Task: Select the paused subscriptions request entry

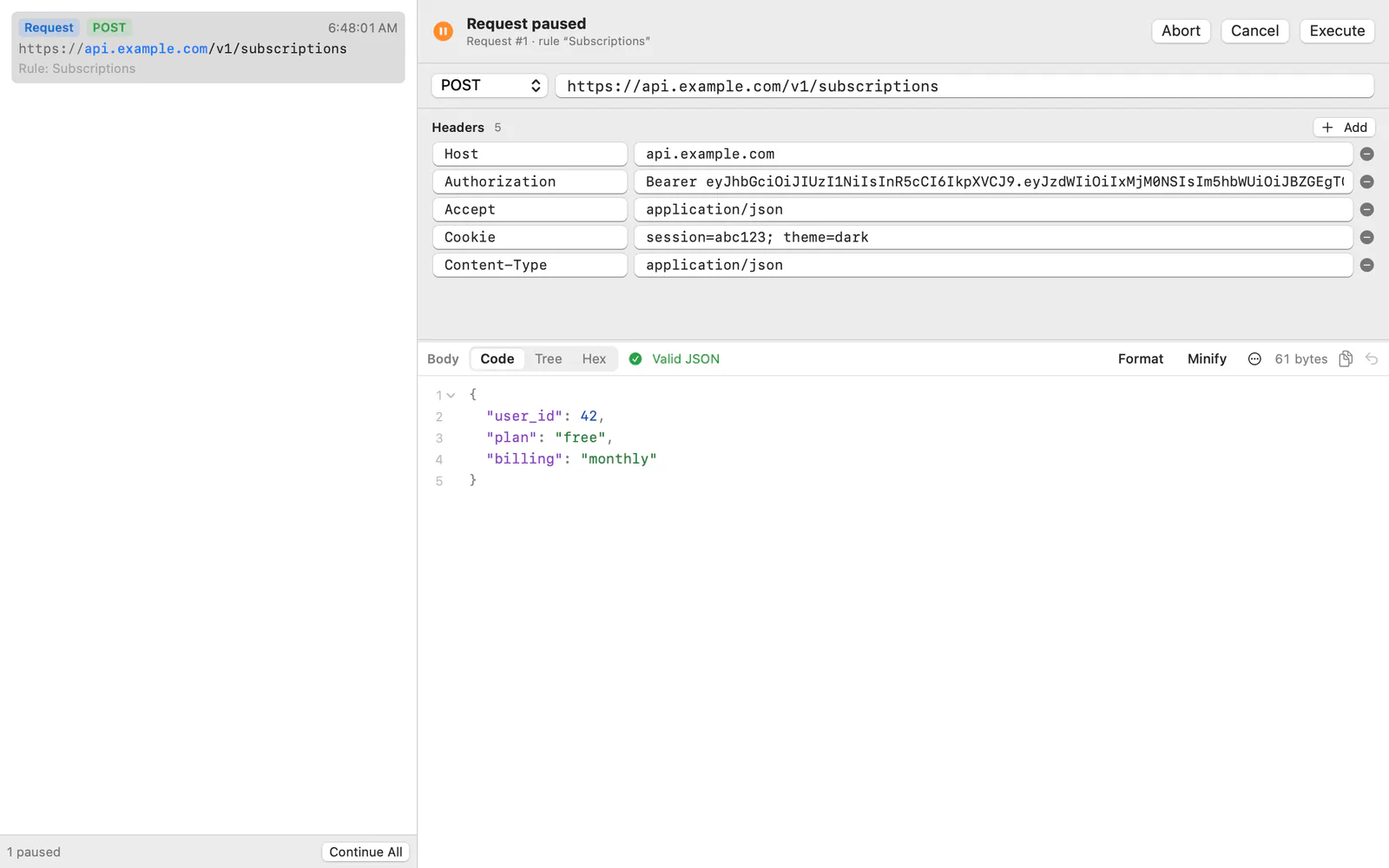Action: (x=208, y=48)
